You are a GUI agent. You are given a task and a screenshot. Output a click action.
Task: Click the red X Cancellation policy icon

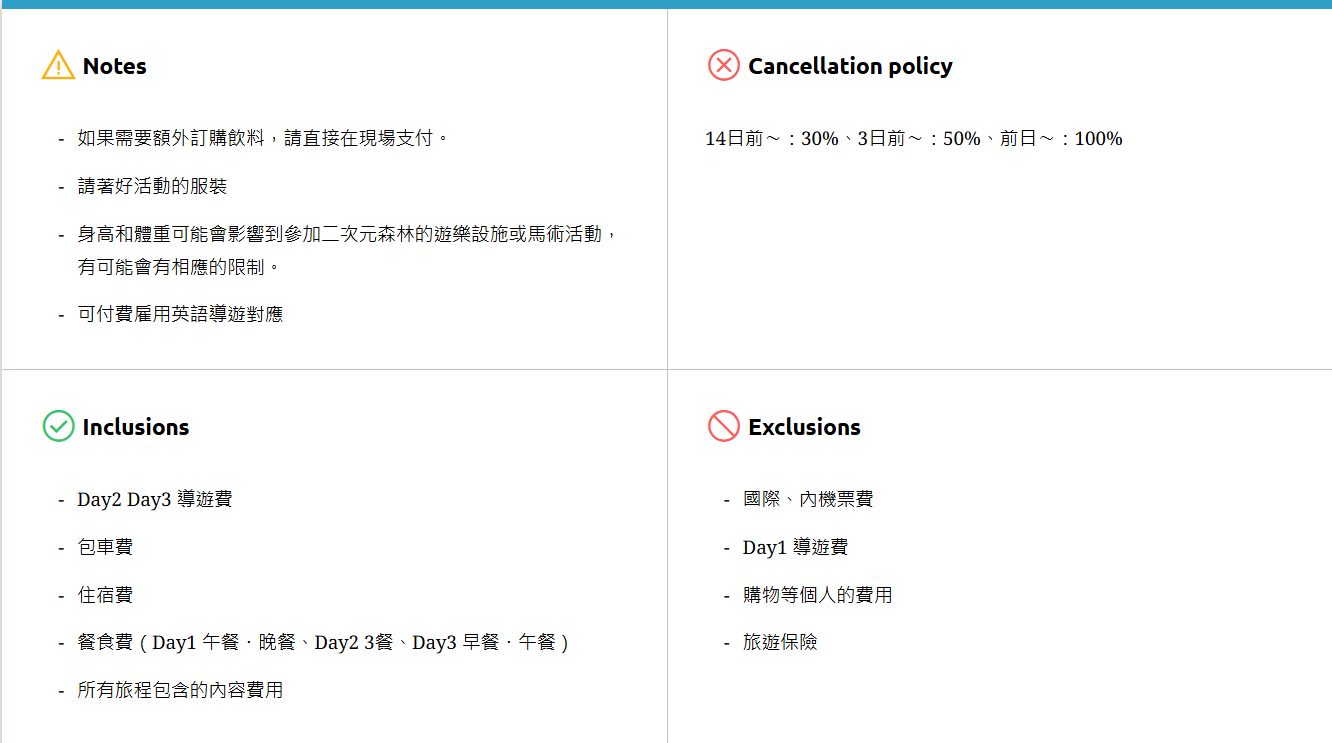coord(723,66)
